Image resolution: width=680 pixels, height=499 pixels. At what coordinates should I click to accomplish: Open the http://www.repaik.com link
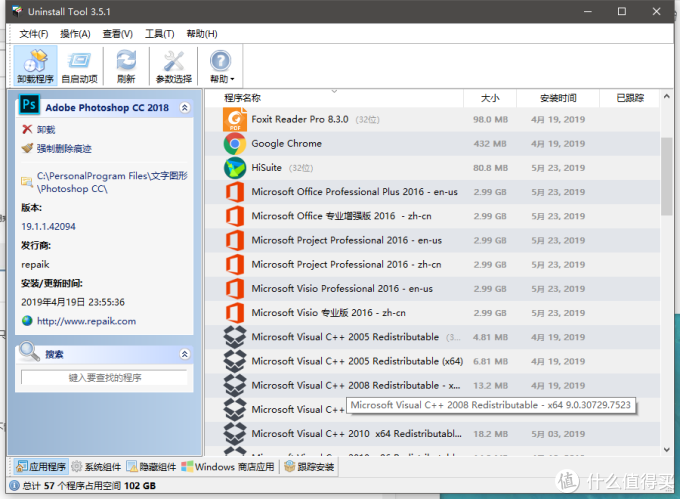coord(86,321)
